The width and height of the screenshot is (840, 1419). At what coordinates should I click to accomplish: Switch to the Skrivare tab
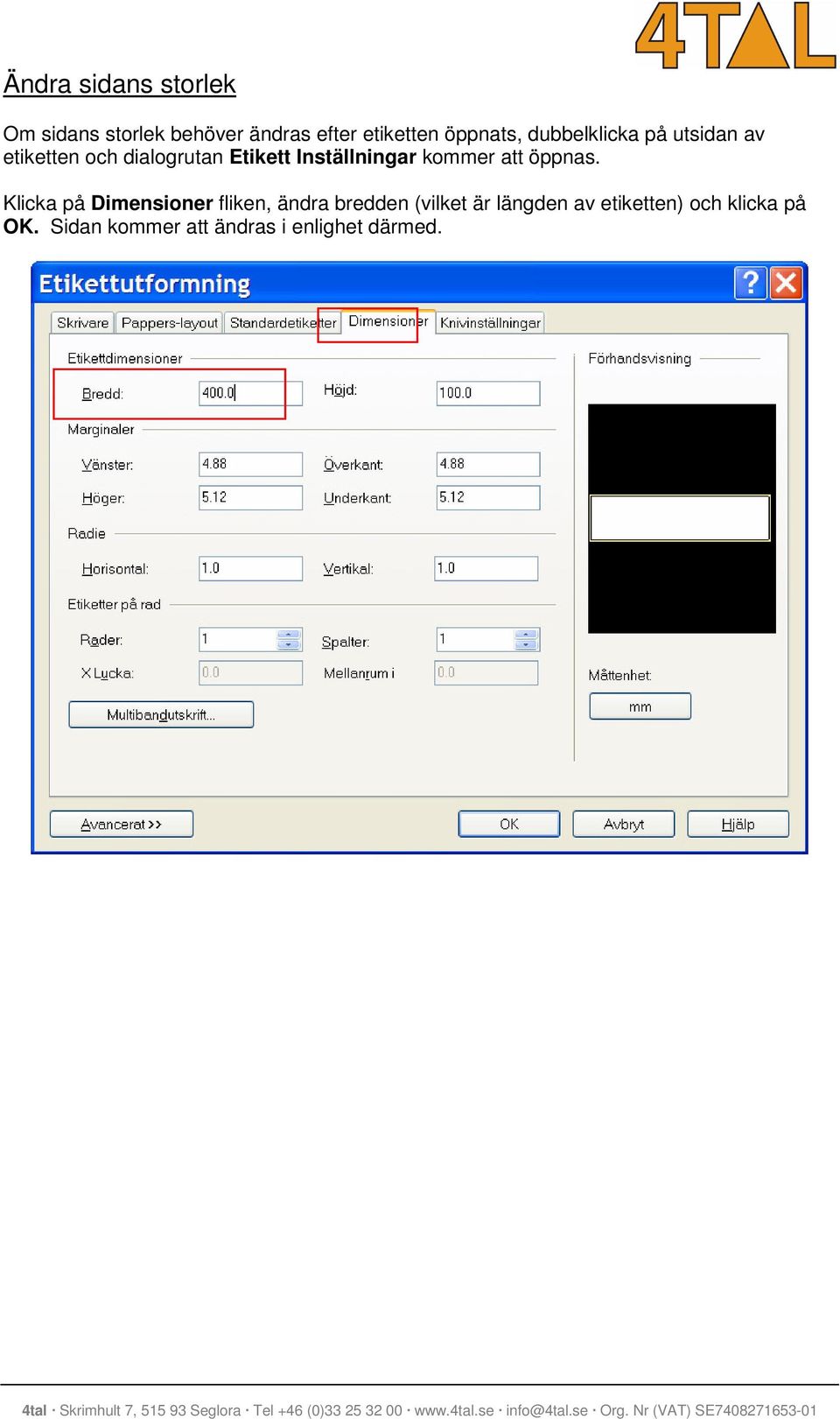tap(83, 323)
